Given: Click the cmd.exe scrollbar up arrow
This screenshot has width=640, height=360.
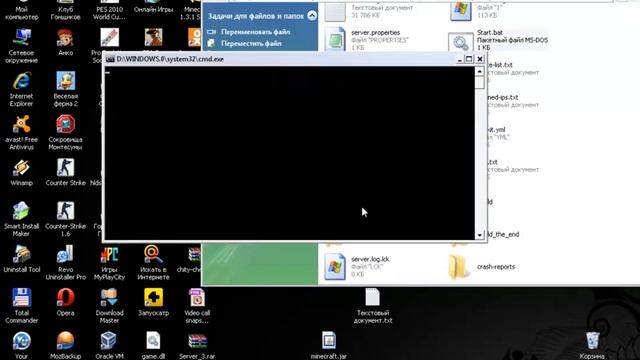Looking at the screenshot, I should (x=479, y=71).
